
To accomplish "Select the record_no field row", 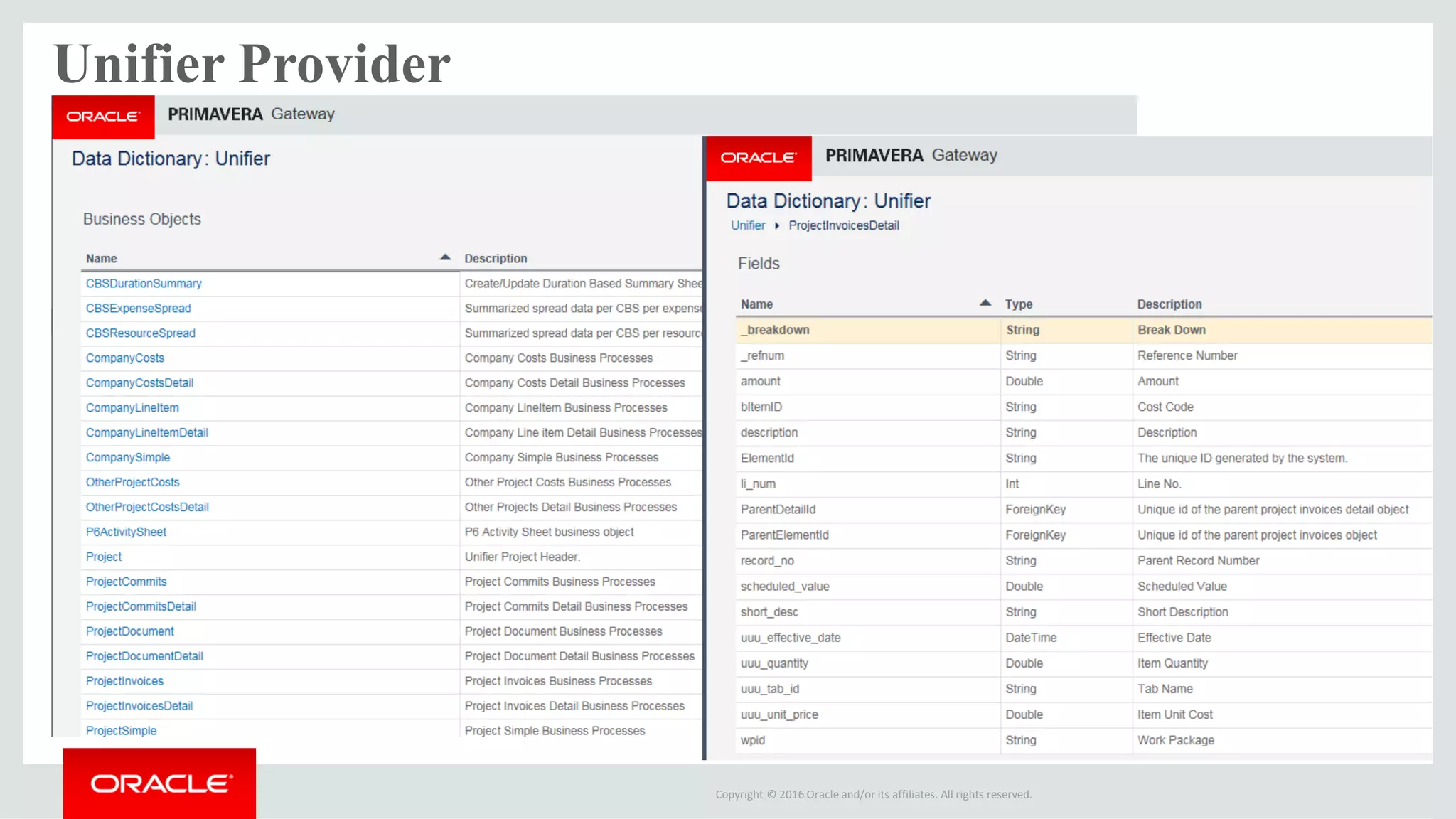I will tap(1083, 561).
